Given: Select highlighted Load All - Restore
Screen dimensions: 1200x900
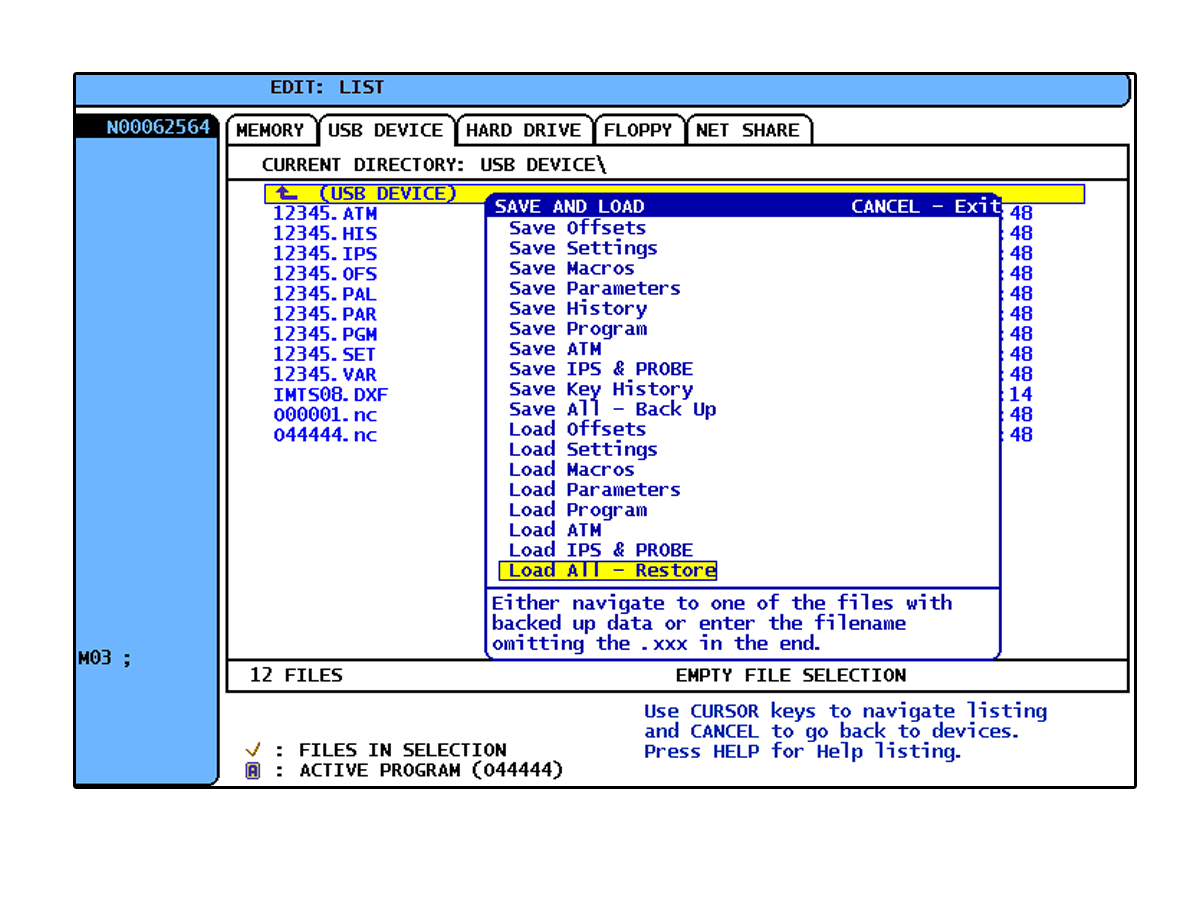Looking at the screenshot, I should point(608,571).
